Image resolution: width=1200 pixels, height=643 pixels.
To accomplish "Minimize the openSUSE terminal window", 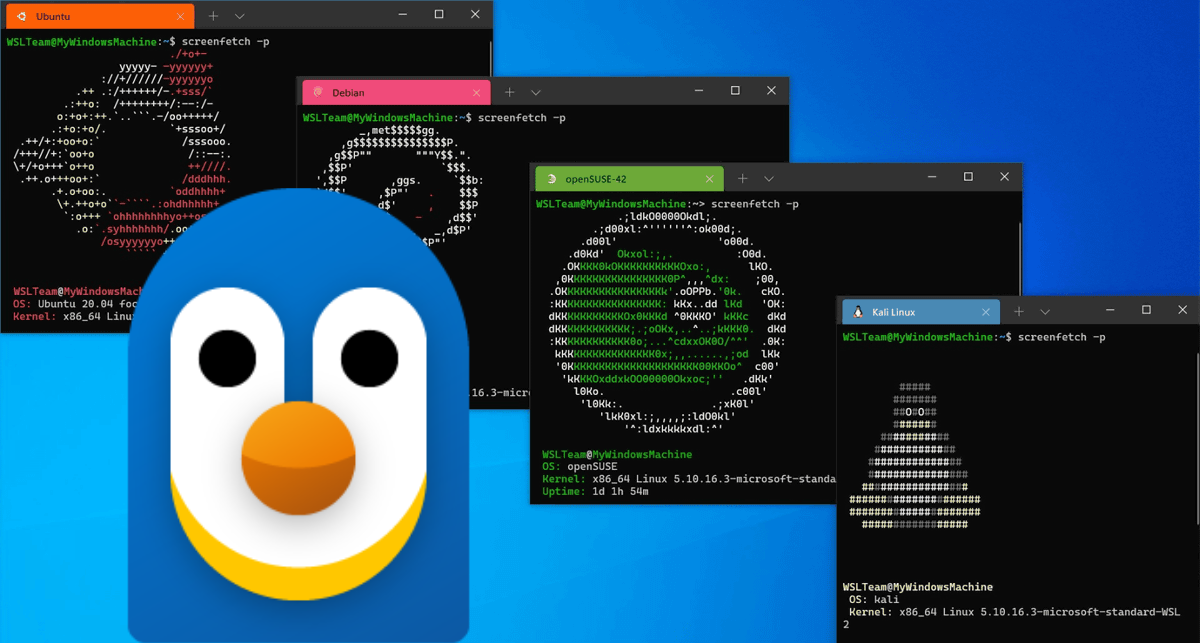I will pyautogui.click(x=933, y=177).
